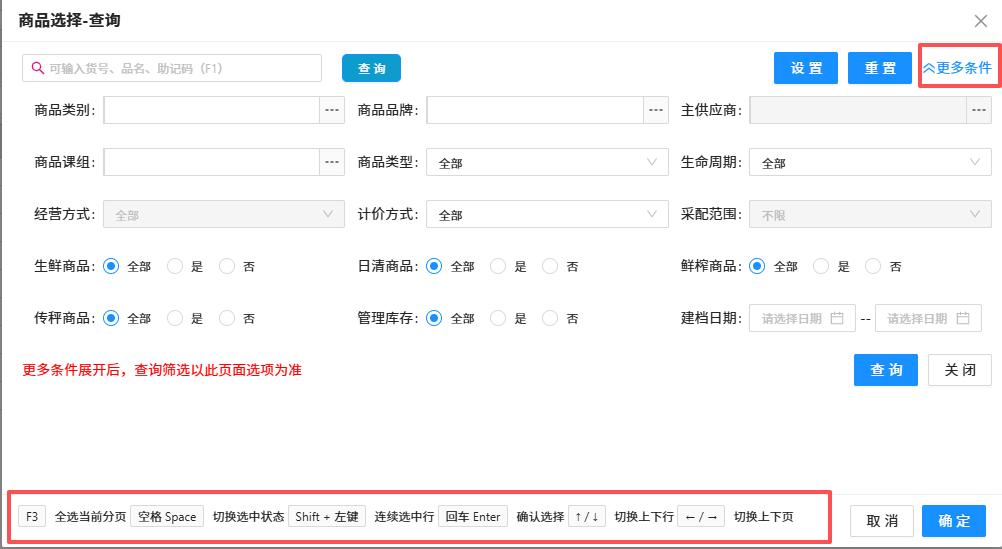
Task: Click the F3 shortcut key hint
Action: point(32,516)
